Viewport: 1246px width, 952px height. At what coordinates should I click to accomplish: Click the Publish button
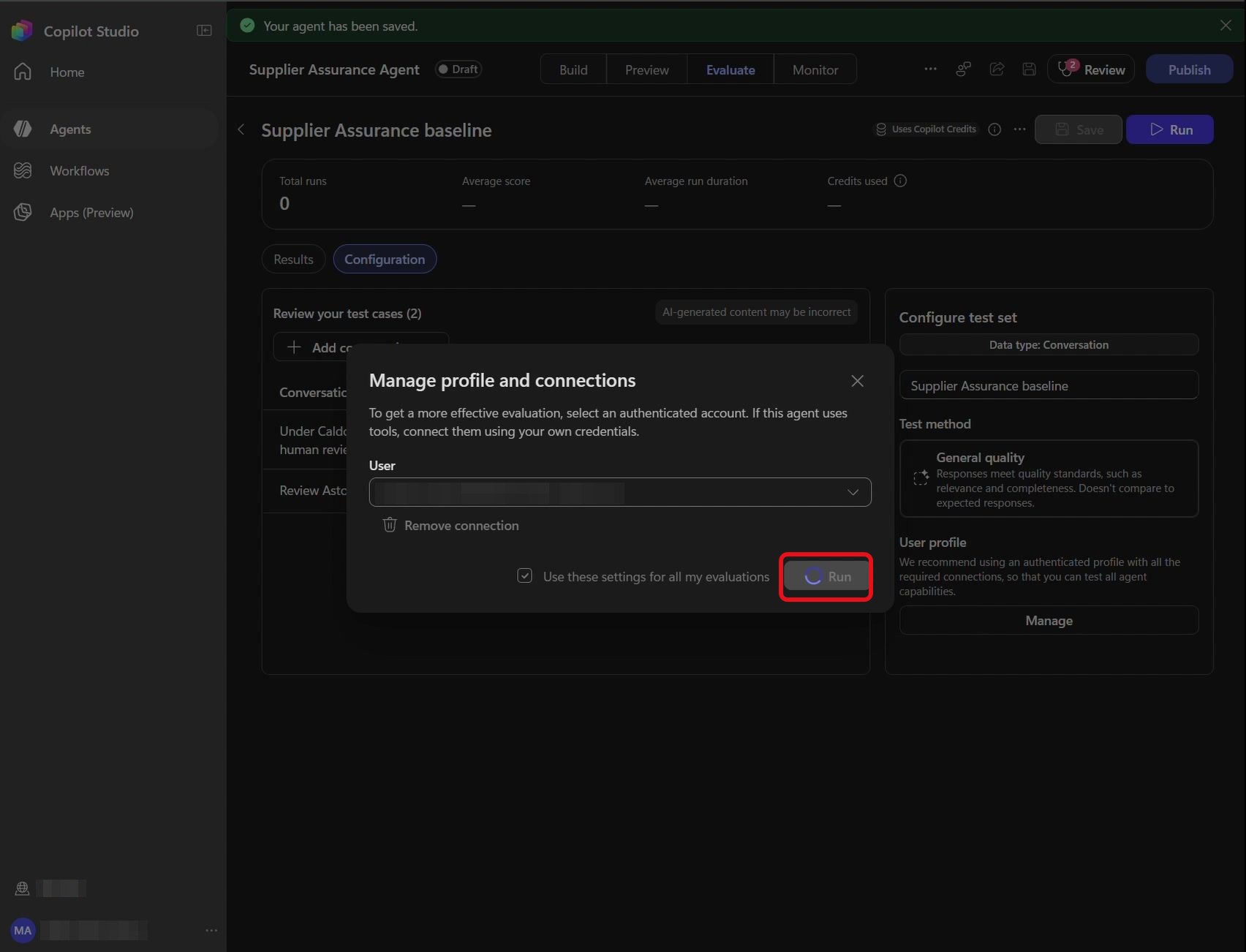pos(1189,69)
